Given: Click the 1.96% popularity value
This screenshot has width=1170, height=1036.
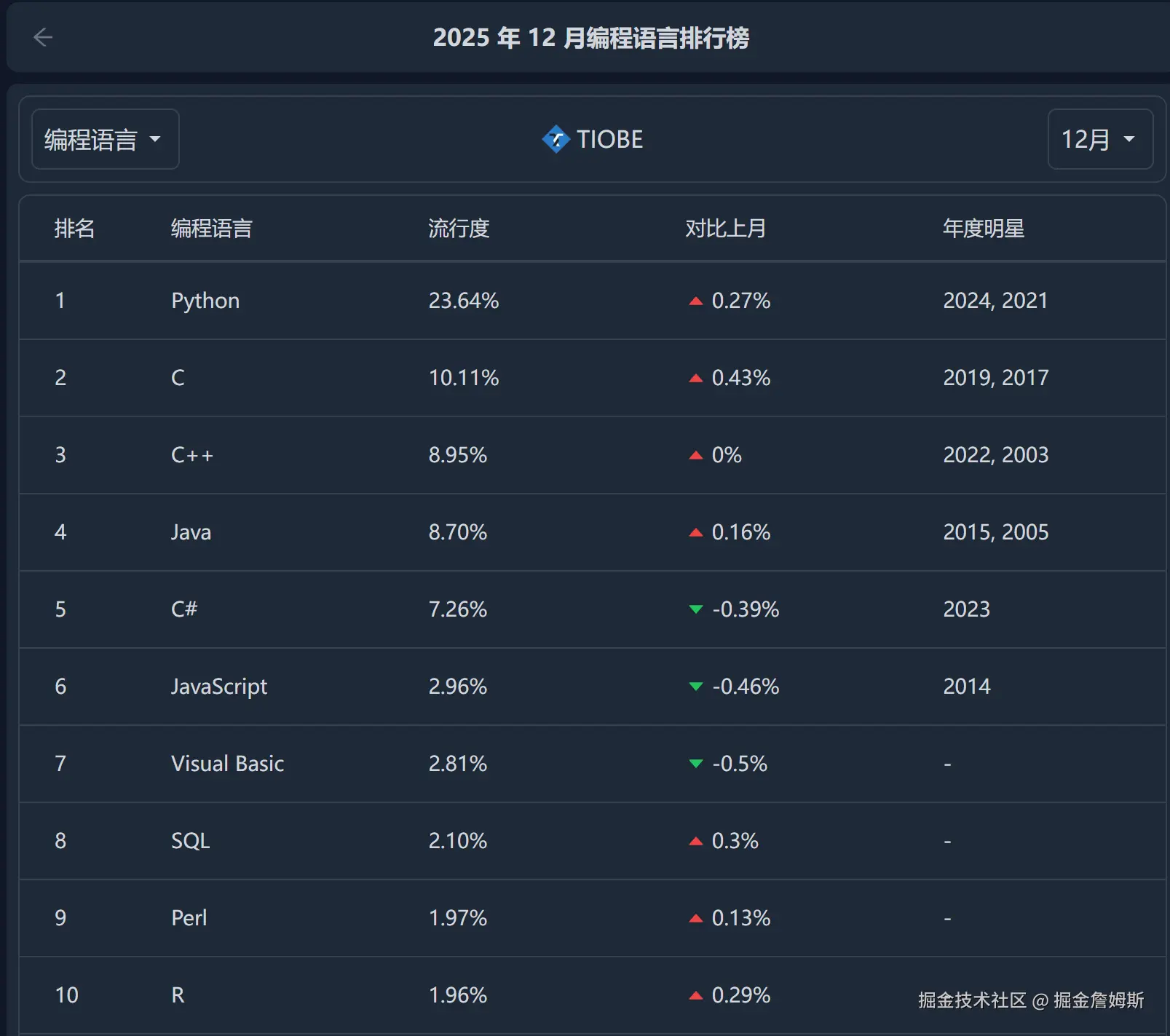Looking at the screenshot, I should (457, 995).
